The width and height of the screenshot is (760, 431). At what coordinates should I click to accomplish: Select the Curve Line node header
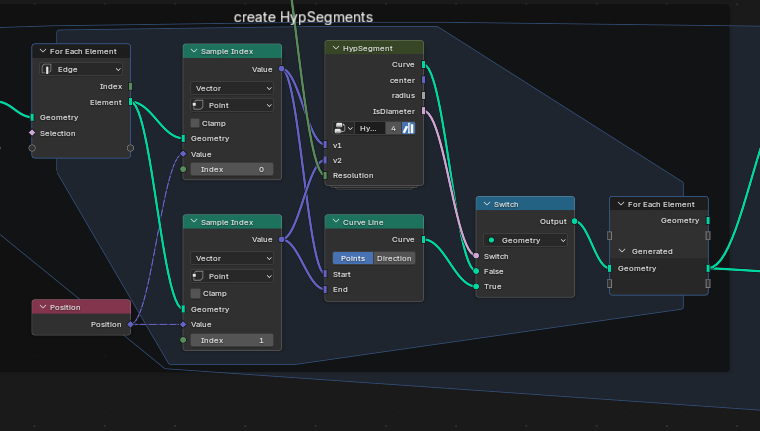(374, 222)
